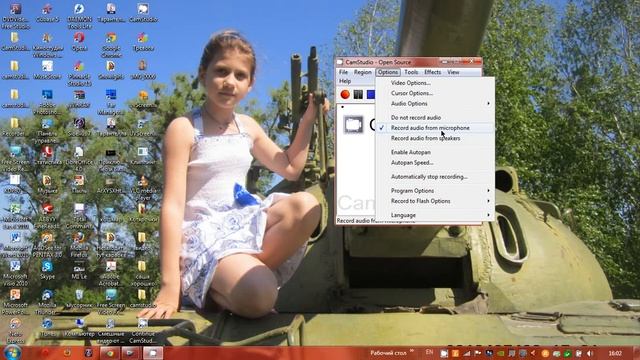
Task: Open LibreOffice 4.0 desktop shortcut
Action: 79,158
